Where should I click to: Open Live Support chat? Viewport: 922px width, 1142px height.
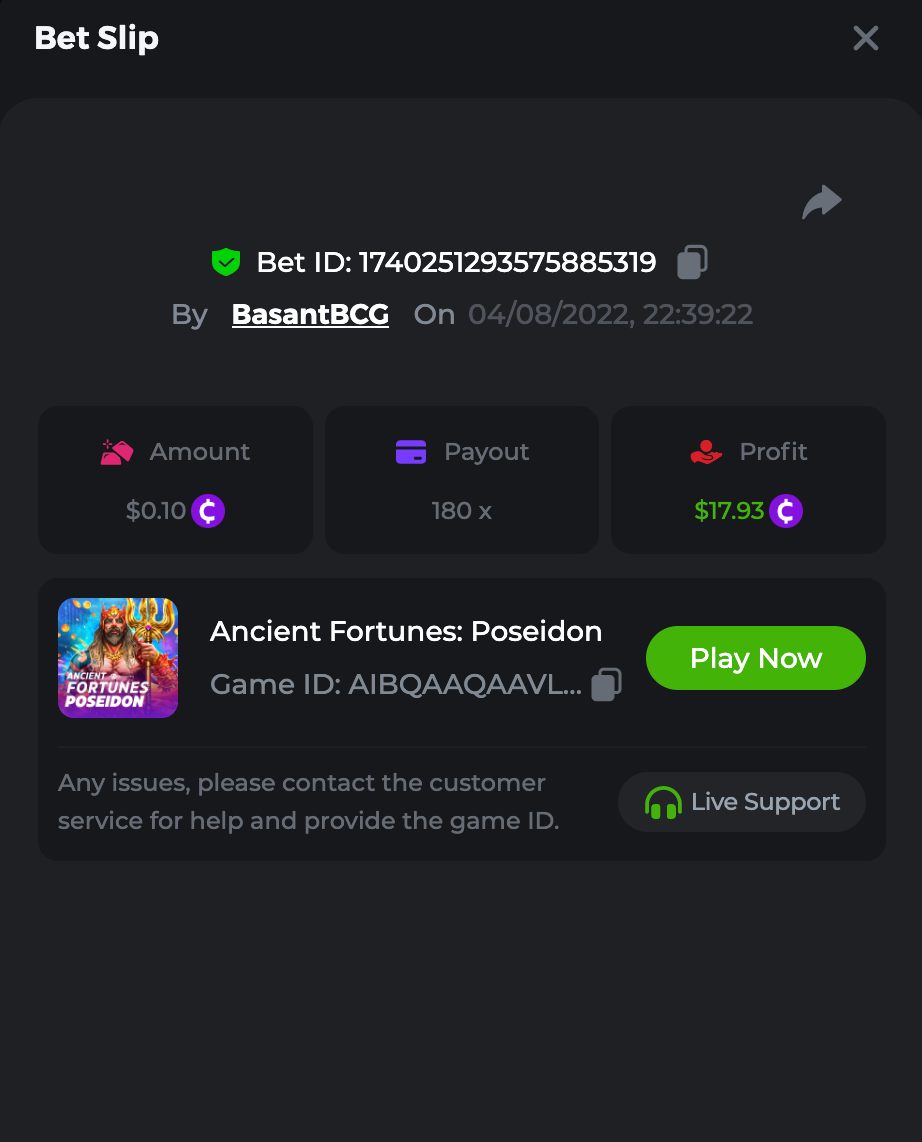[x=742, y=802]
